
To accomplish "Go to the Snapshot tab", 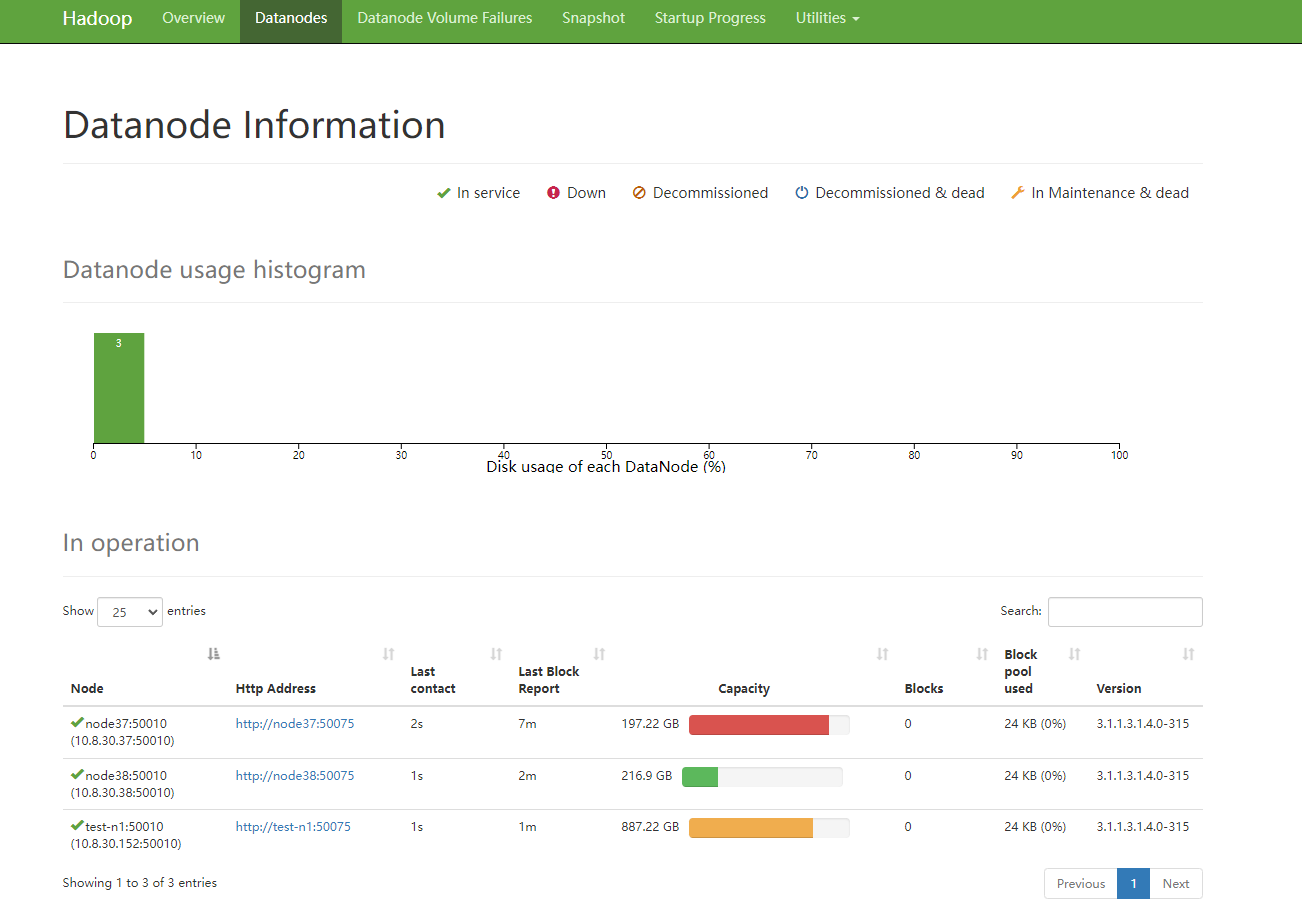I will [x=593, y=18].
